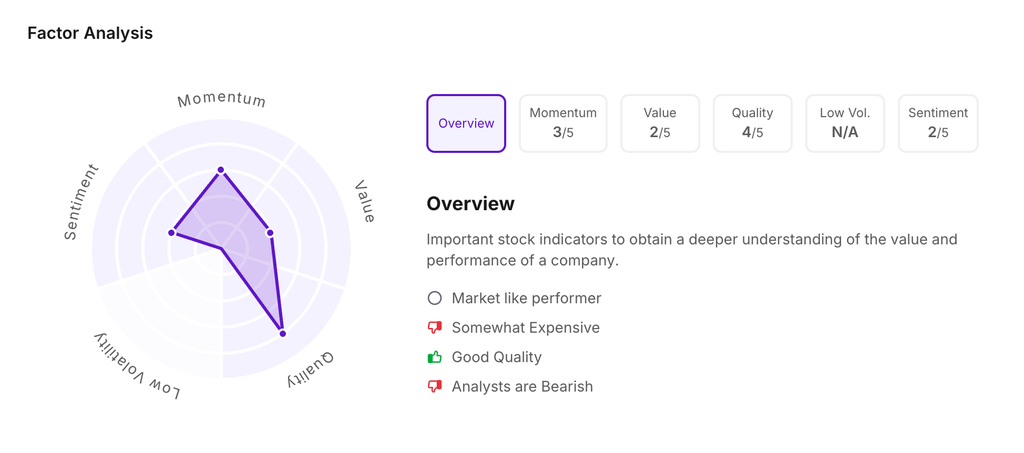Click the thumbs-up icon beside Good Quality
Screen dimensions: 1024x453
(434, 357)
